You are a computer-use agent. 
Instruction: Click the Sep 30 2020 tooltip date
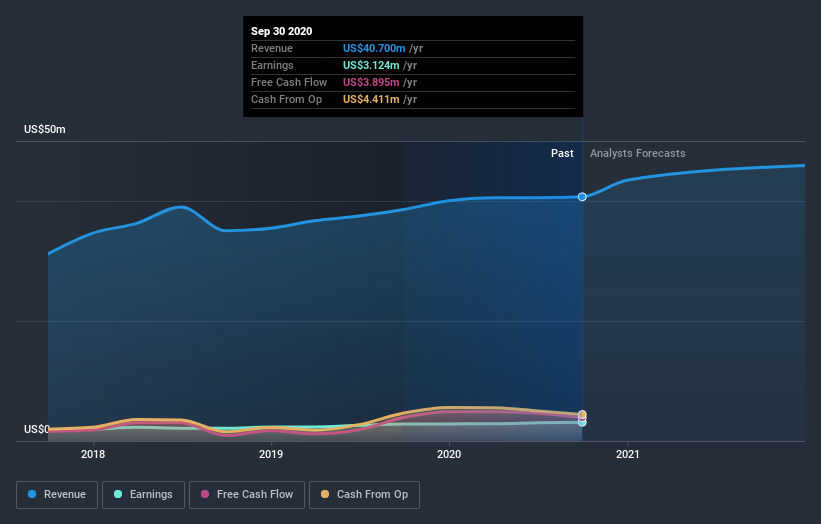pyautogui.click(x=281, y=31)
